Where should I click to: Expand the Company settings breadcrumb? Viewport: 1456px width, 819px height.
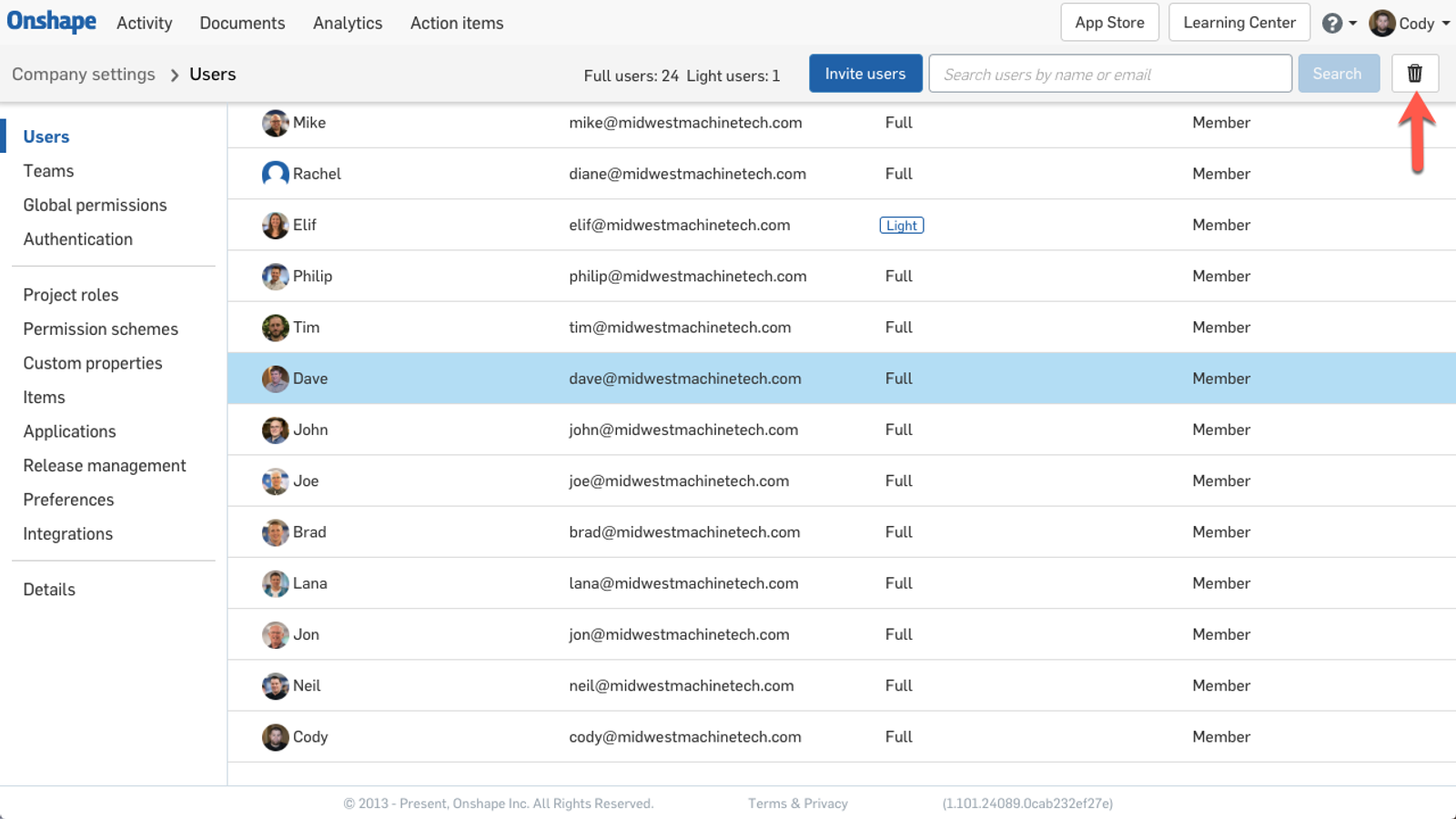pyautogui.click(x=83, y=74)
